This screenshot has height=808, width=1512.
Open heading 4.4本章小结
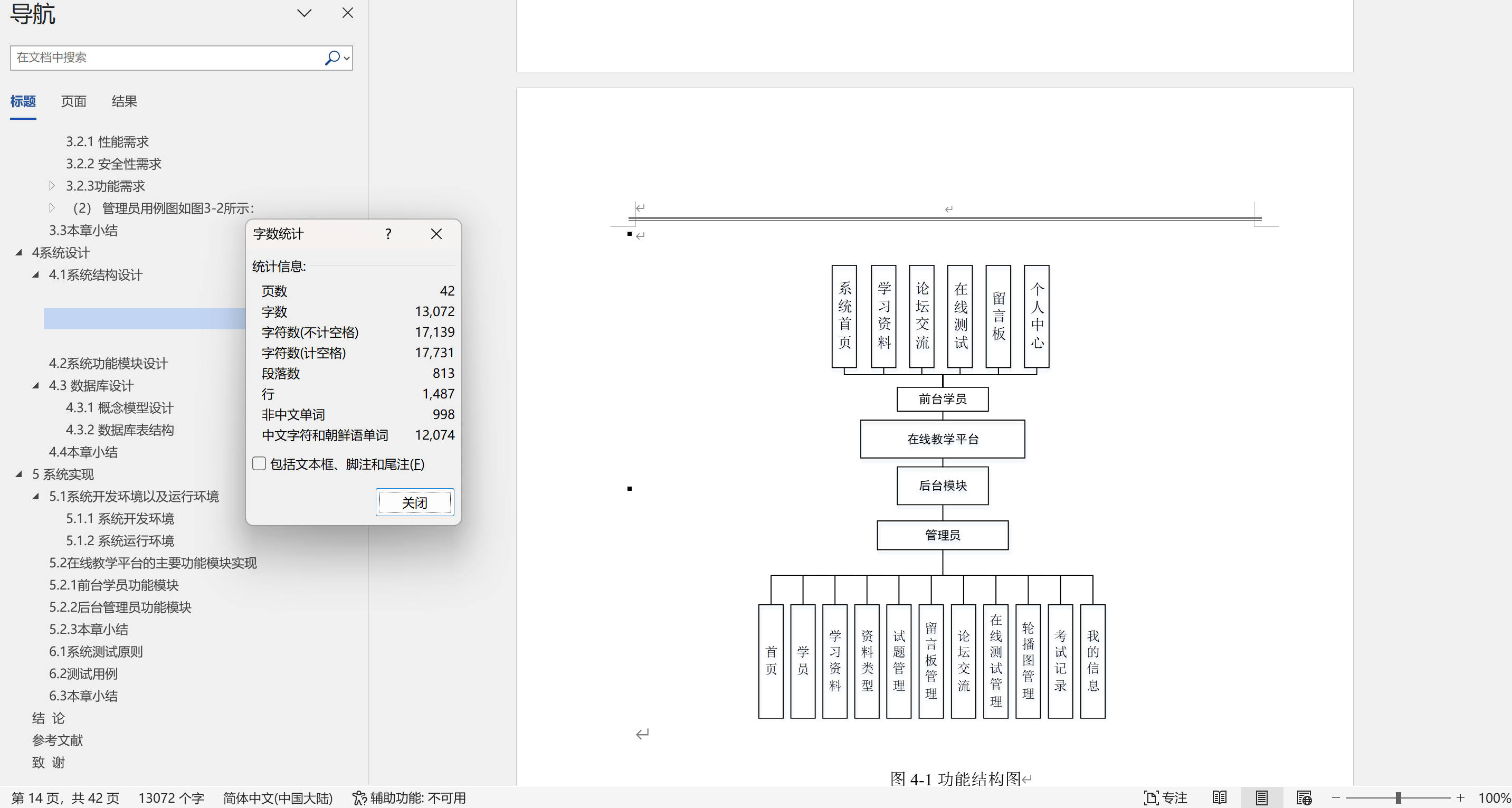83,452
